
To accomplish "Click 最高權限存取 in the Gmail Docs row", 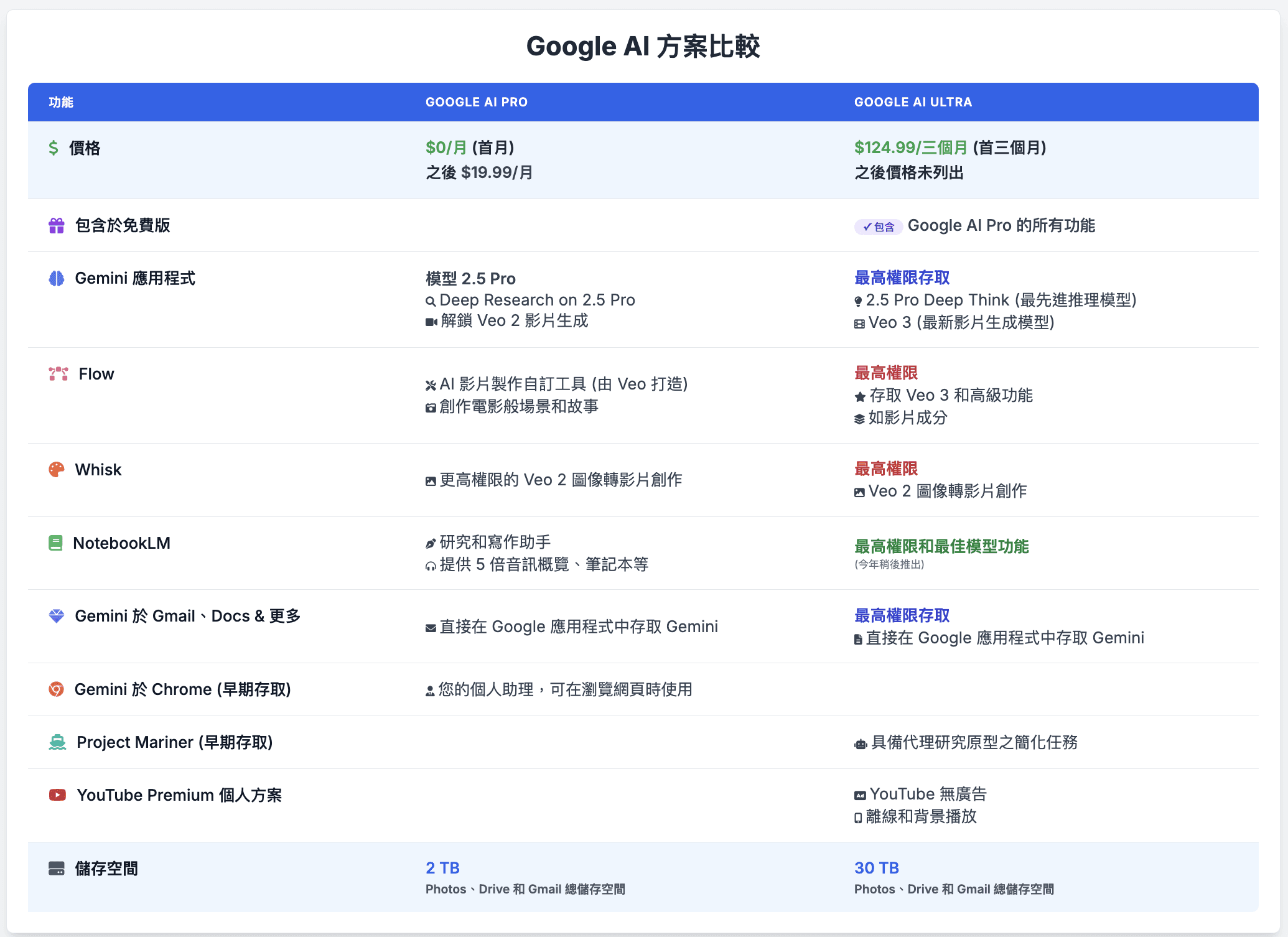I will point(902,615).
